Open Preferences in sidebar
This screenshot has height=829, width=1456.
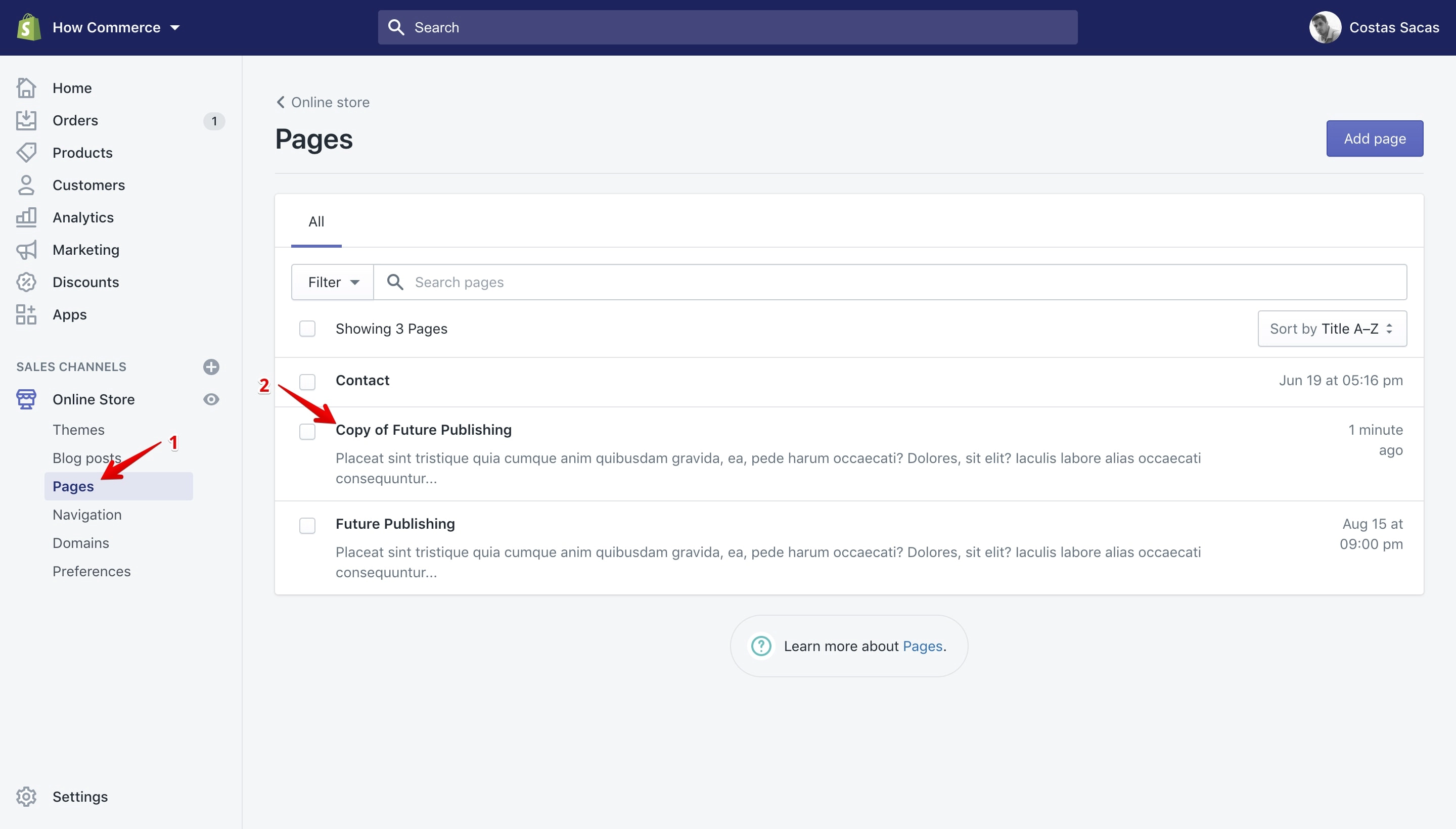click(92, 571)
